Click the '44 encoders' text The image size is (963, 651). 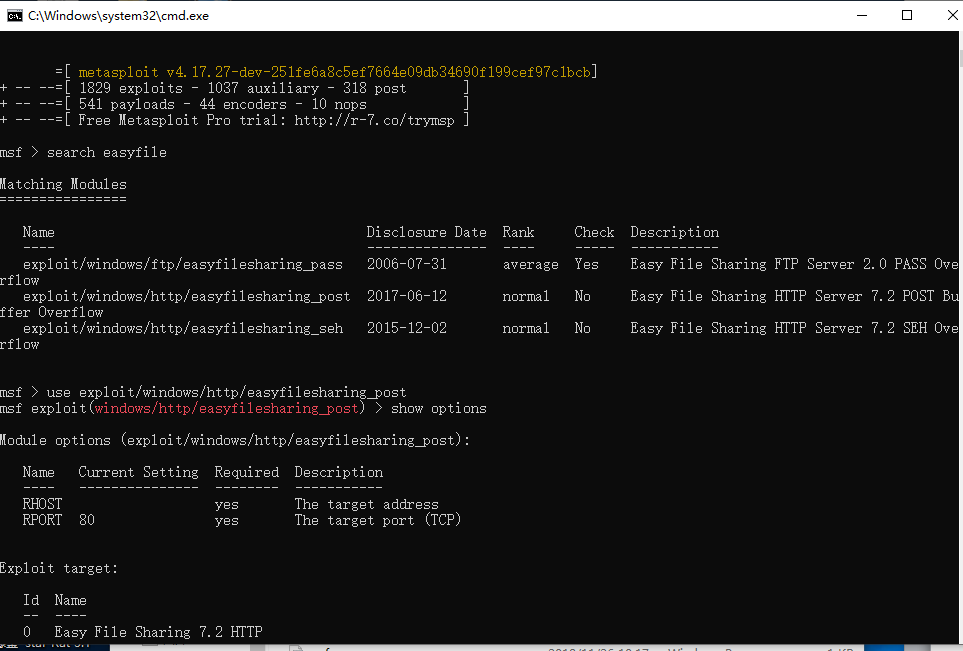tap(243, 104)
